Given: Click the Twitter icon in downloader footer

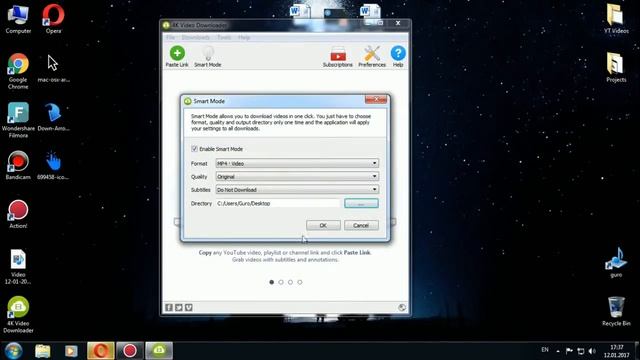Looking at the screenshot, I should pyautogui.click(x=179, y=307).
